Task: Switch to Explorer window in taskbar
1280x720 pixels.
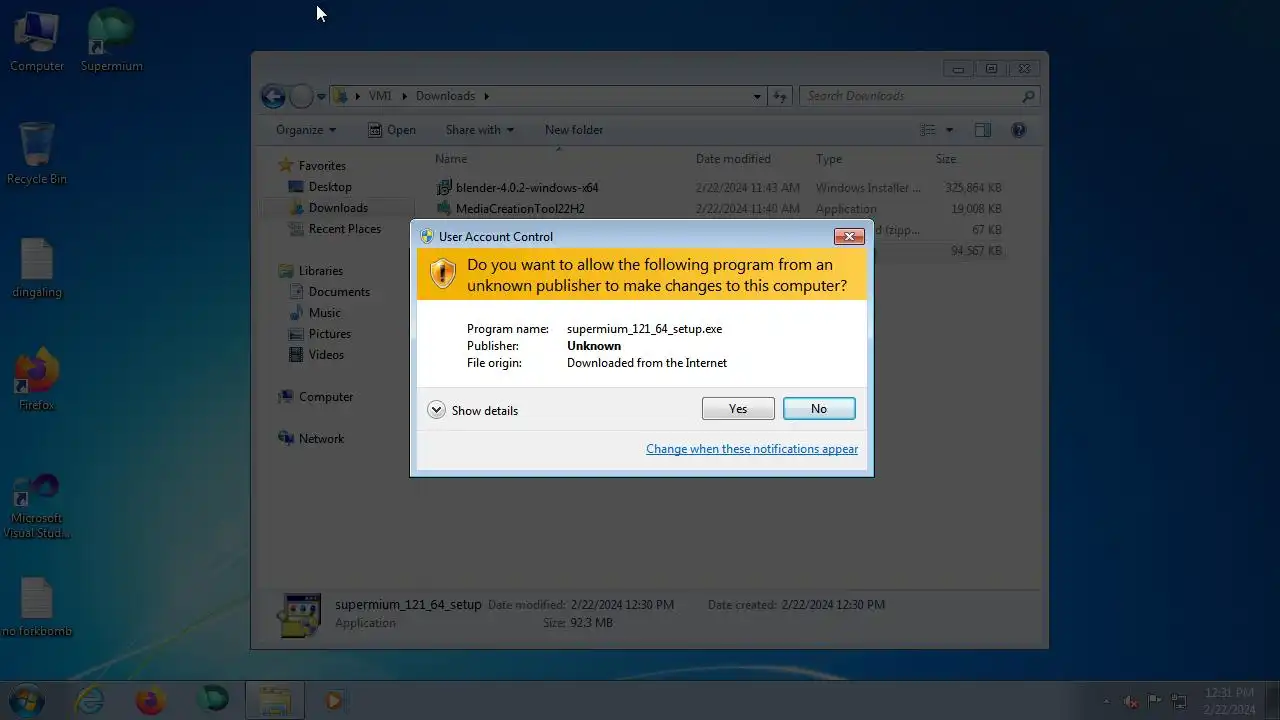Action: [x=274, y=701]
